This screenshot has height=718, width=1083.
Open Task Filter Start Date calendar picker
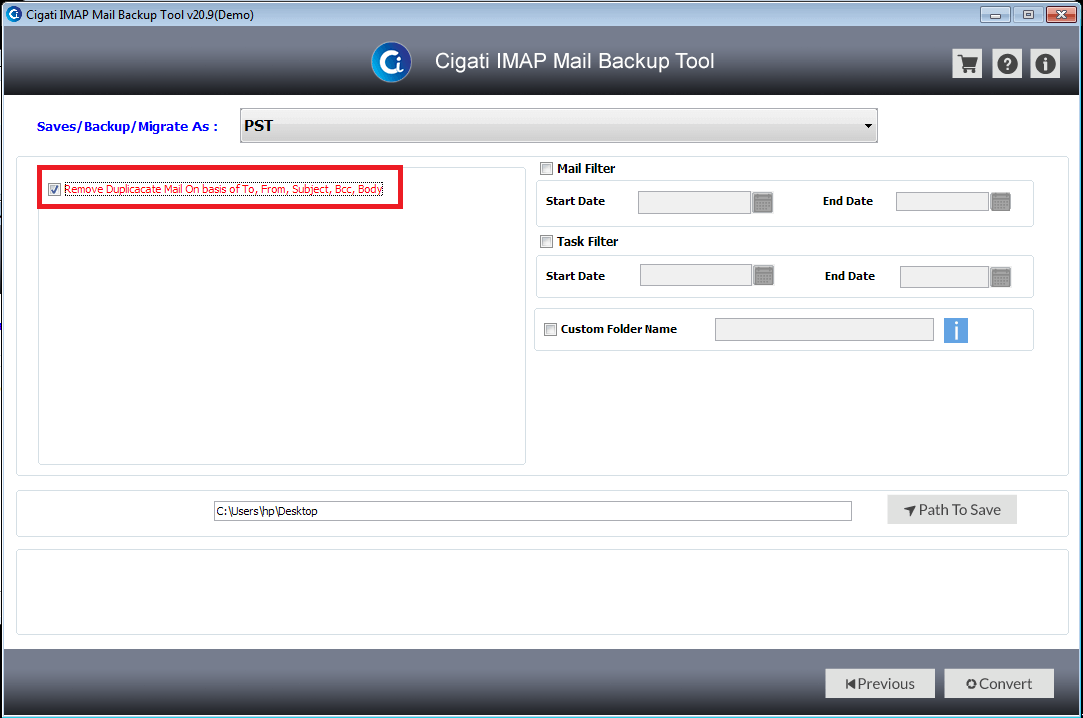[764, 275]
